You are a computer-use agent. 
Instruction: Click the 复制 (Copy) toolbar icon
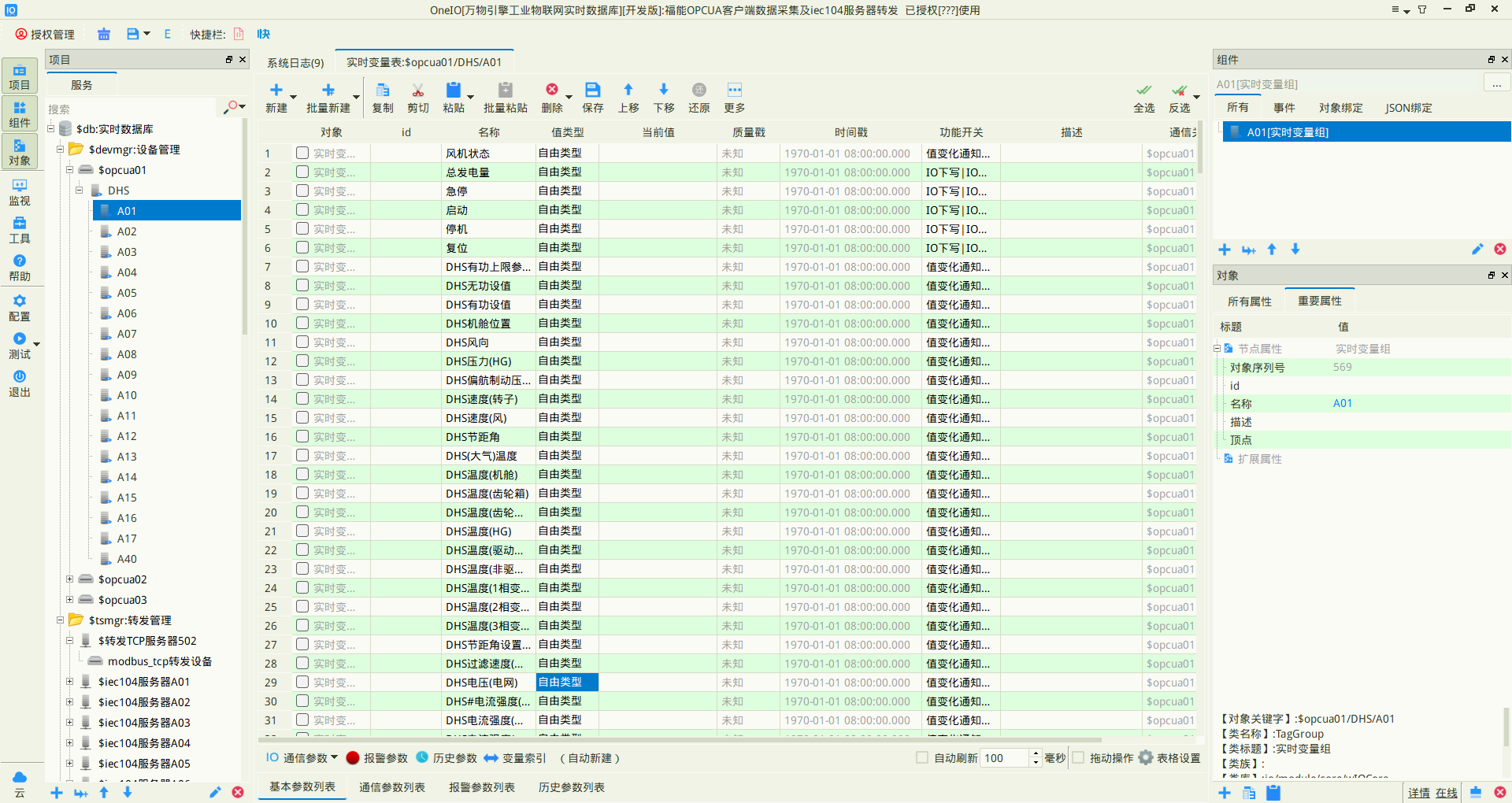(x=383, y=90)
